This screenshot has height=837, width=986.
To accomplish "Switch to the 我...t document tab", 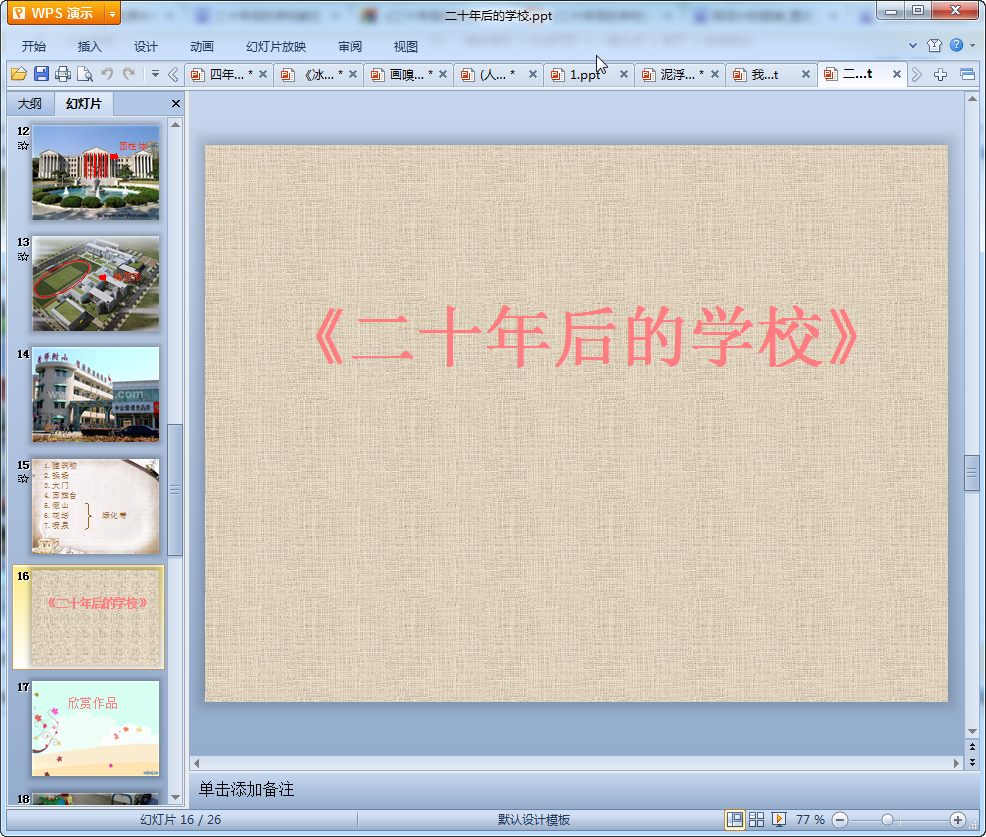I will coord(765,75).
